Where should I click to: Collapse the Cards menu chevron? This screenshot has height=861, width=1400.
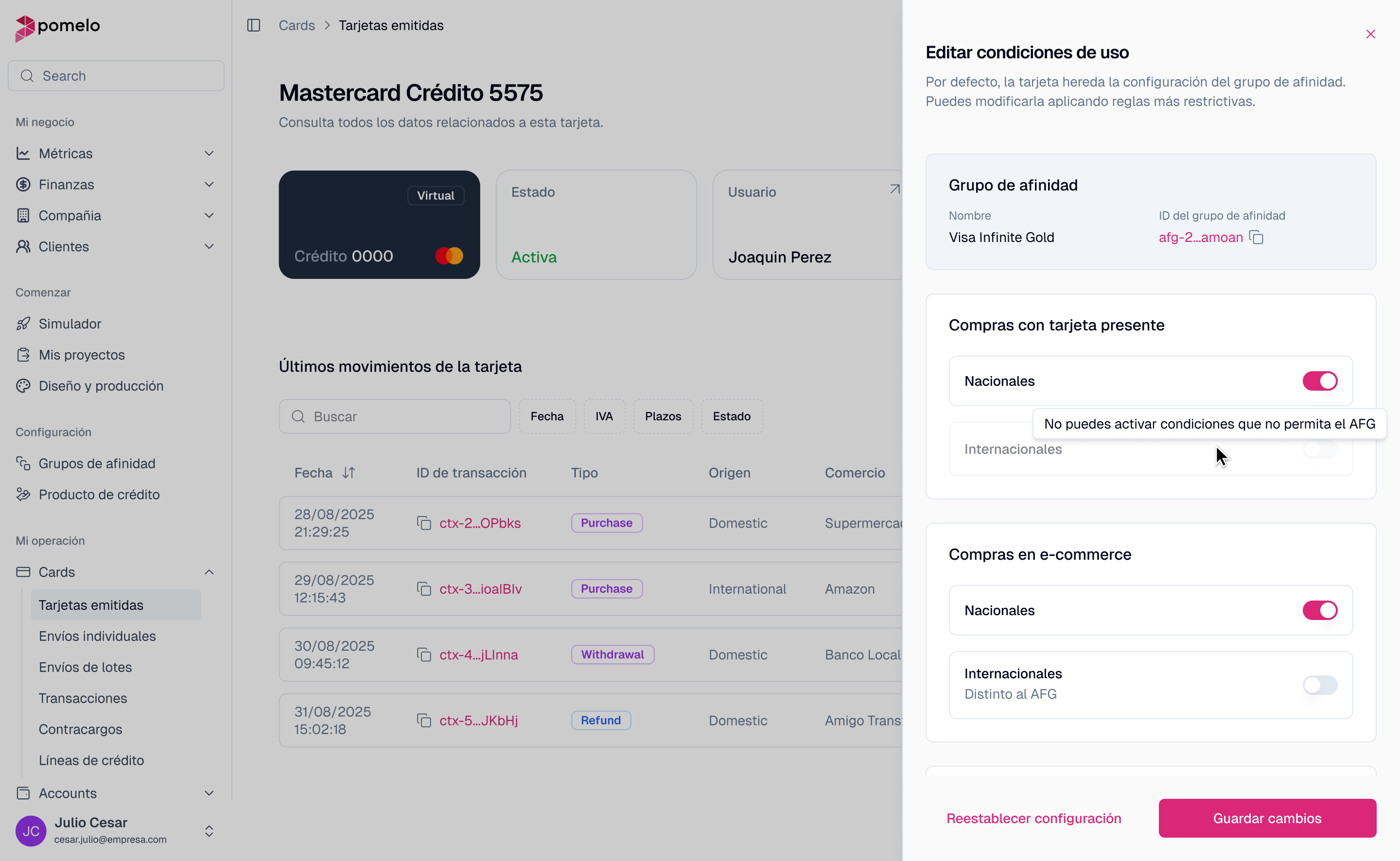209,572
